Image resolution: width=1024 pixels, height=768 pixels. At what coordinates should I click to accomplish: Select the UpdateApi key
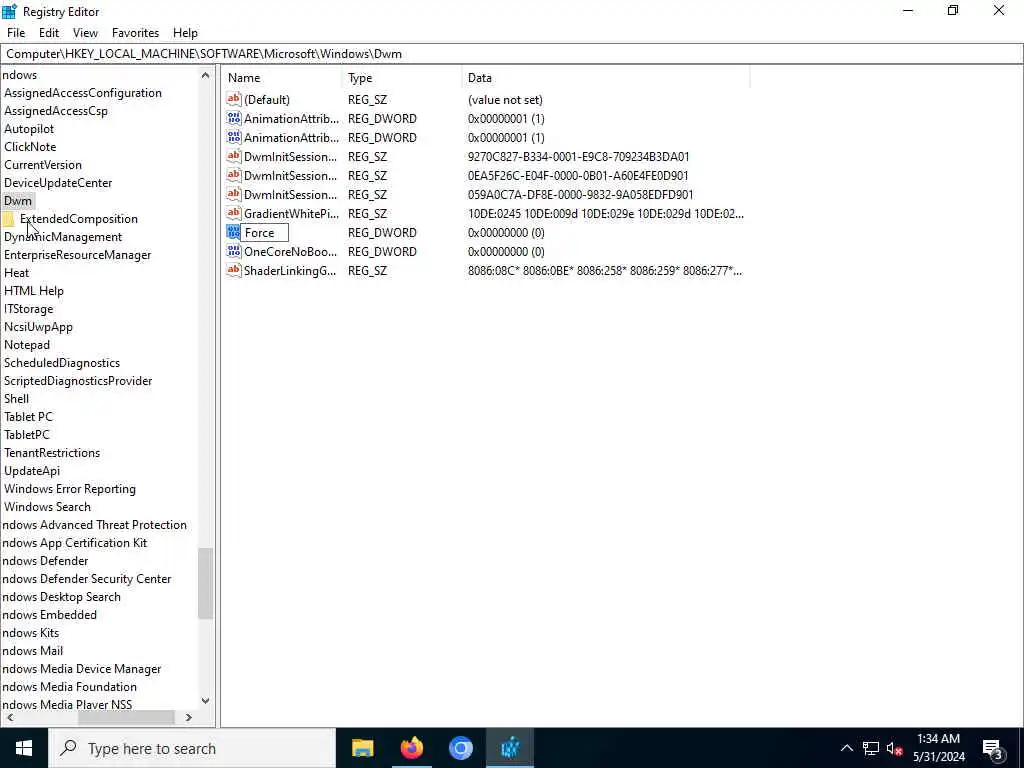(32, 471)
